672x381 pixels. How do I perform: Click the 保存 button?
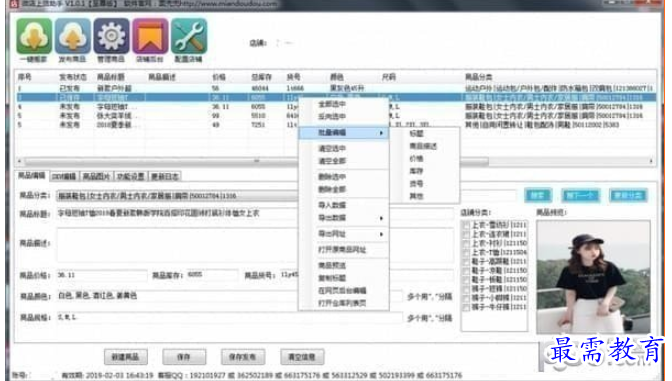(184, 357)
